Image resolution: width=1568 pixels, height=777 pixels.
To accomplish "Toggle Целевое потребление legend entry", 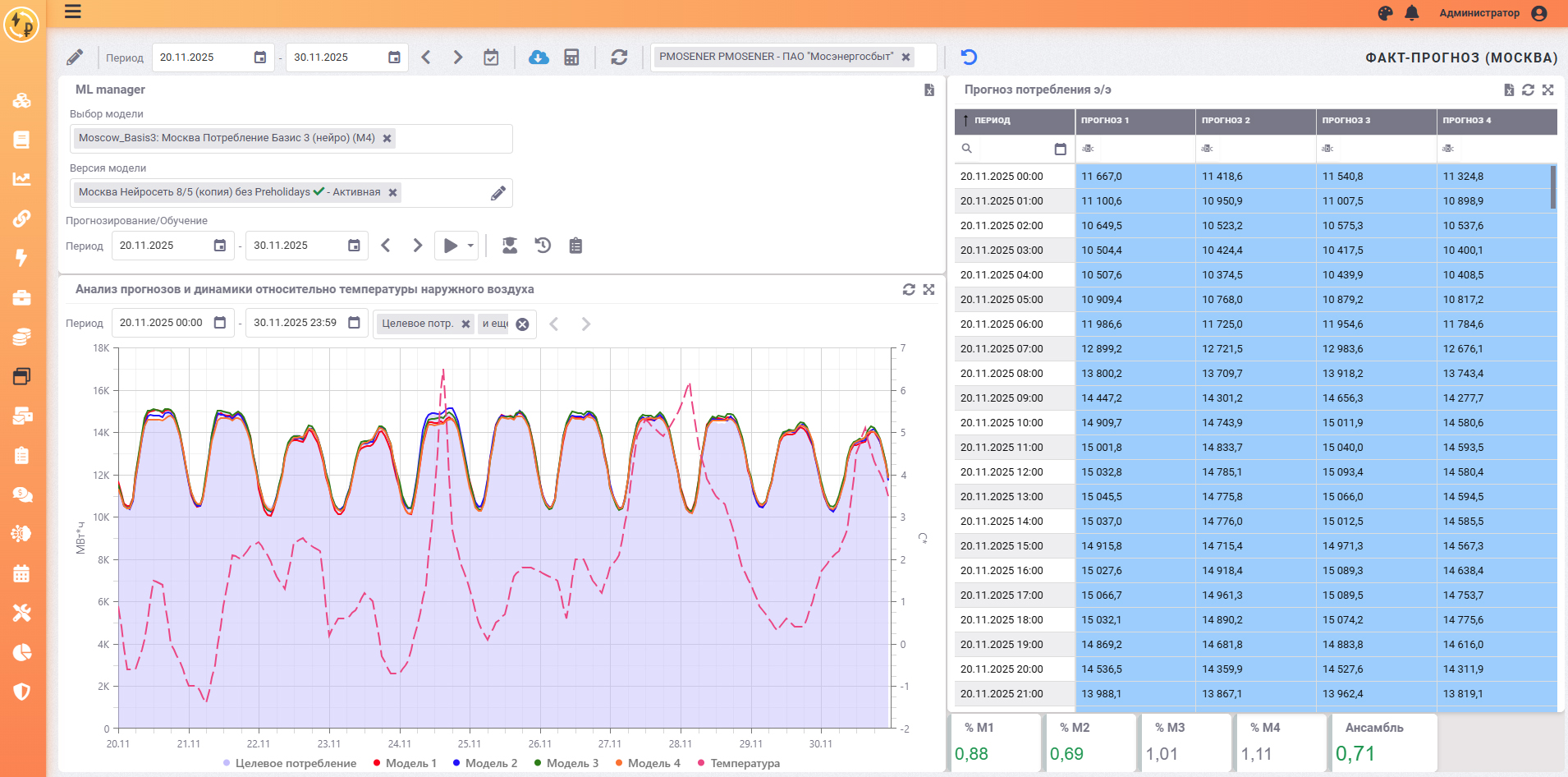I will pyautogui.click(x=290, y=763).
